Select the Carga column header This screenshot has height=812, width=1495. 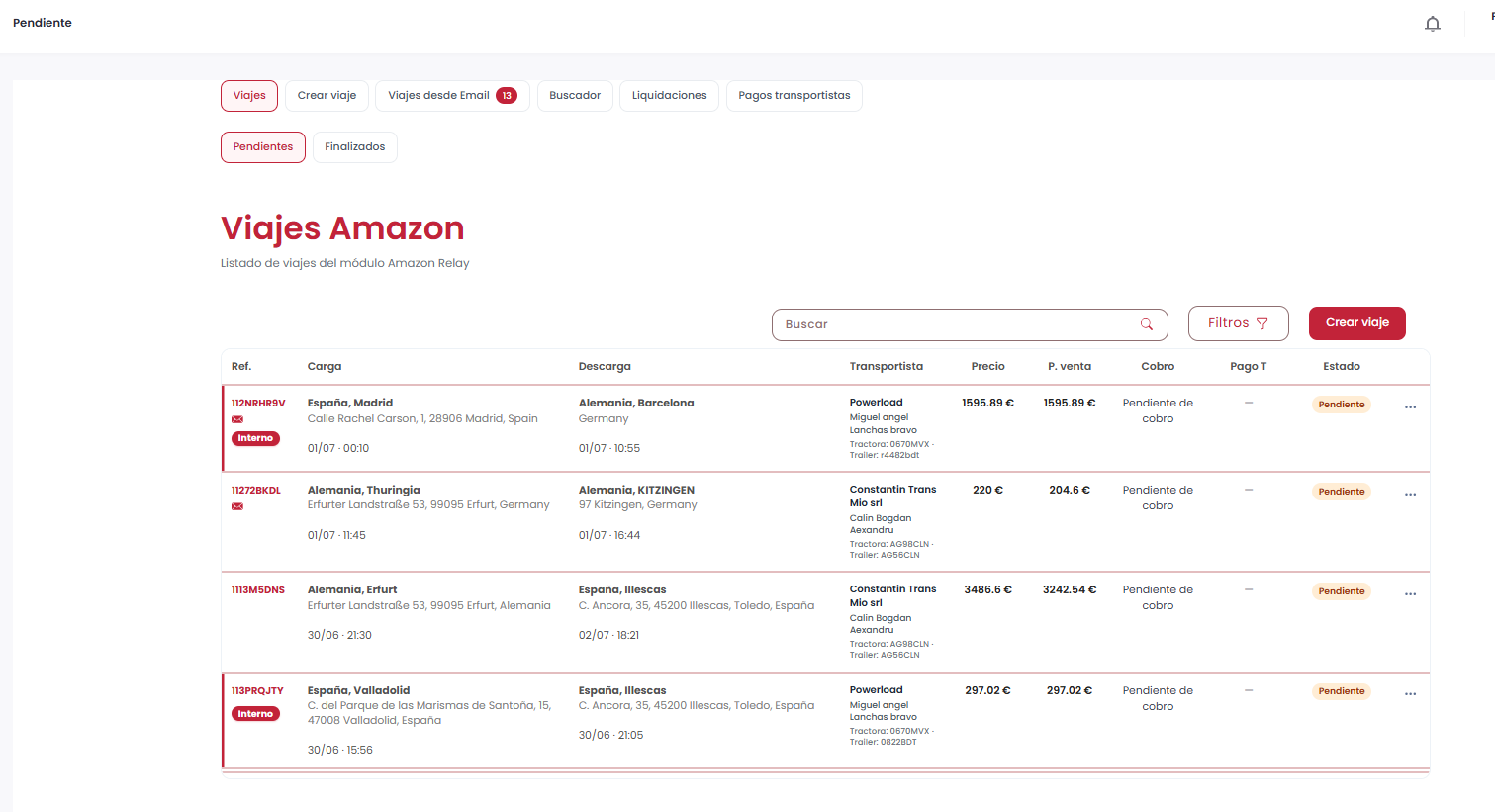coord(325,367)
